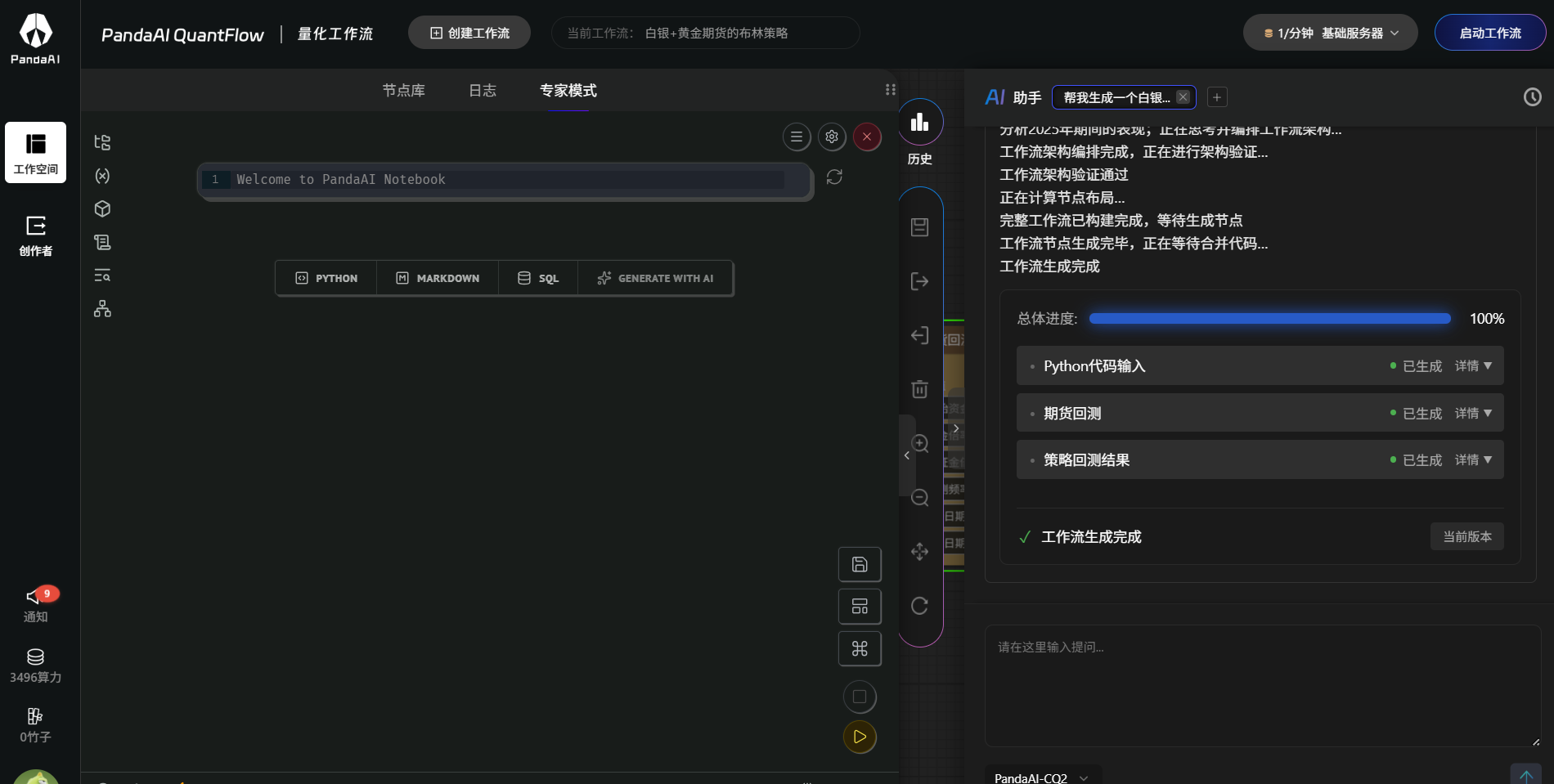Click 启动工作流 button

coord(1490,33)
